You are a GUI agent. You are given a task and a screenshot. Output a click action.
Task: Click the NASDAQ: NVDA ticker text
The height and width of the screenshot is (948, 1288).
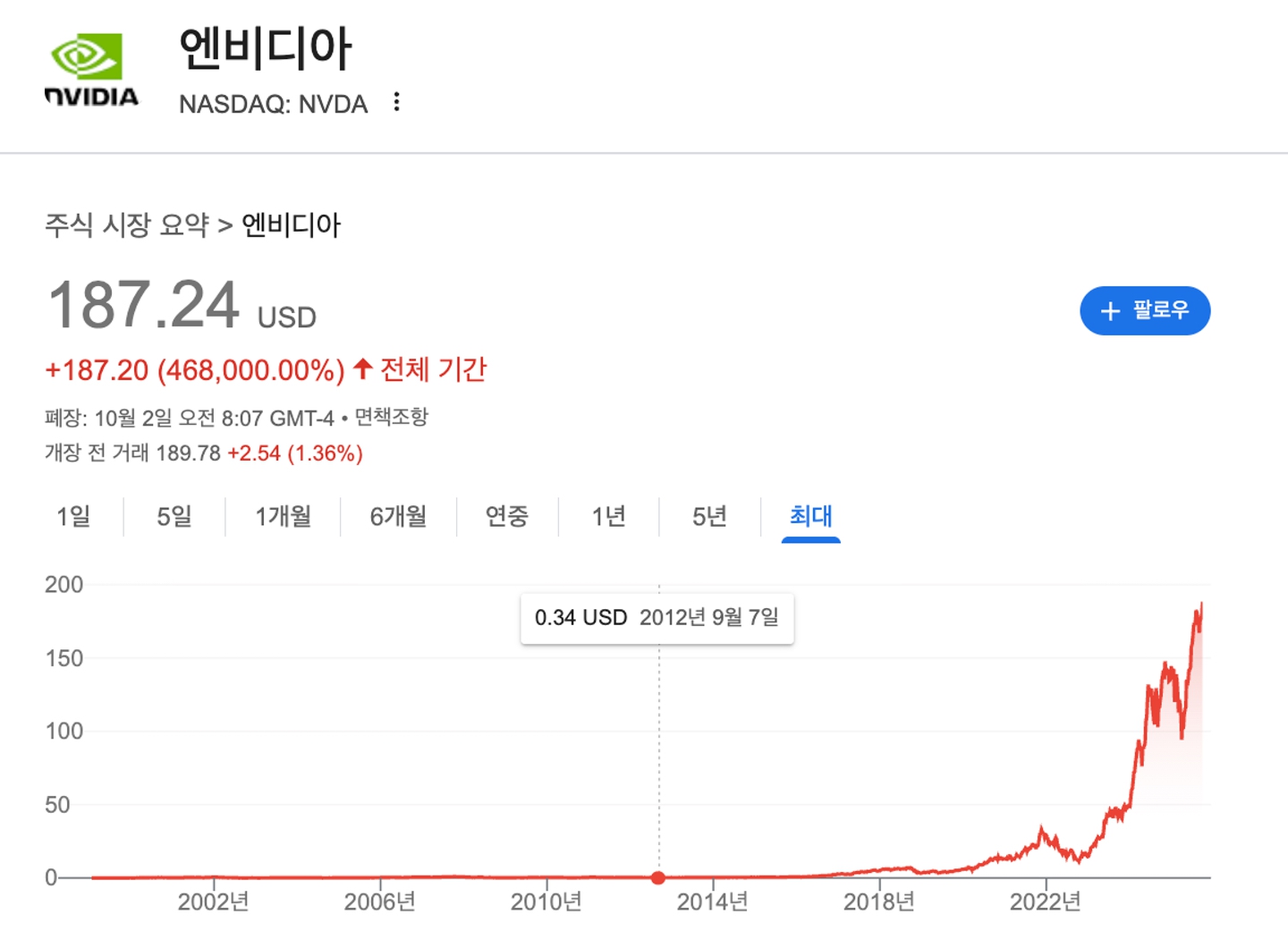tap(273, 105)
